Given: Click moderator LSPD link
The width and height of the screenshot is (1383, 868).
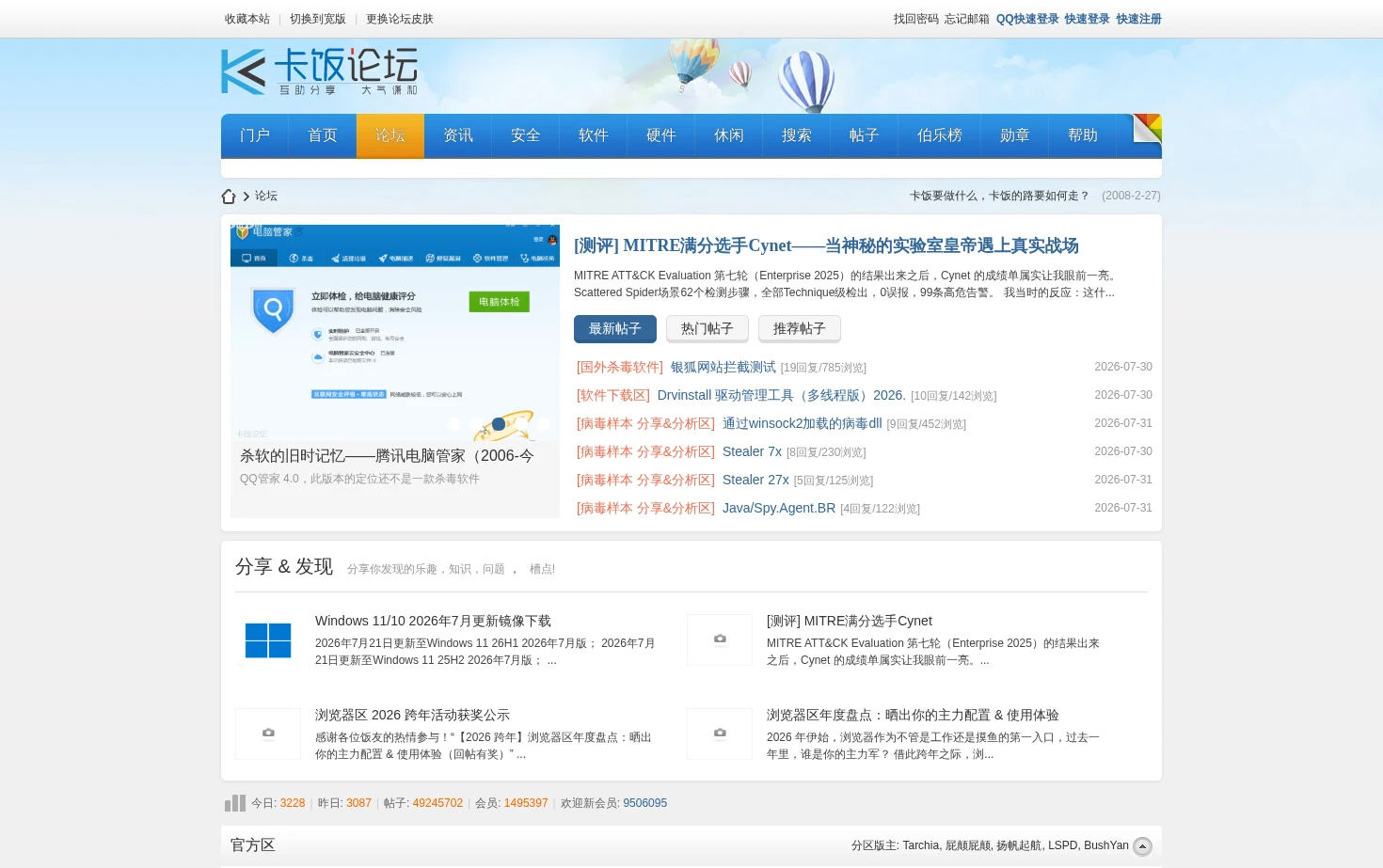Looking at the screenshot, I should (x=1063, y=845).
